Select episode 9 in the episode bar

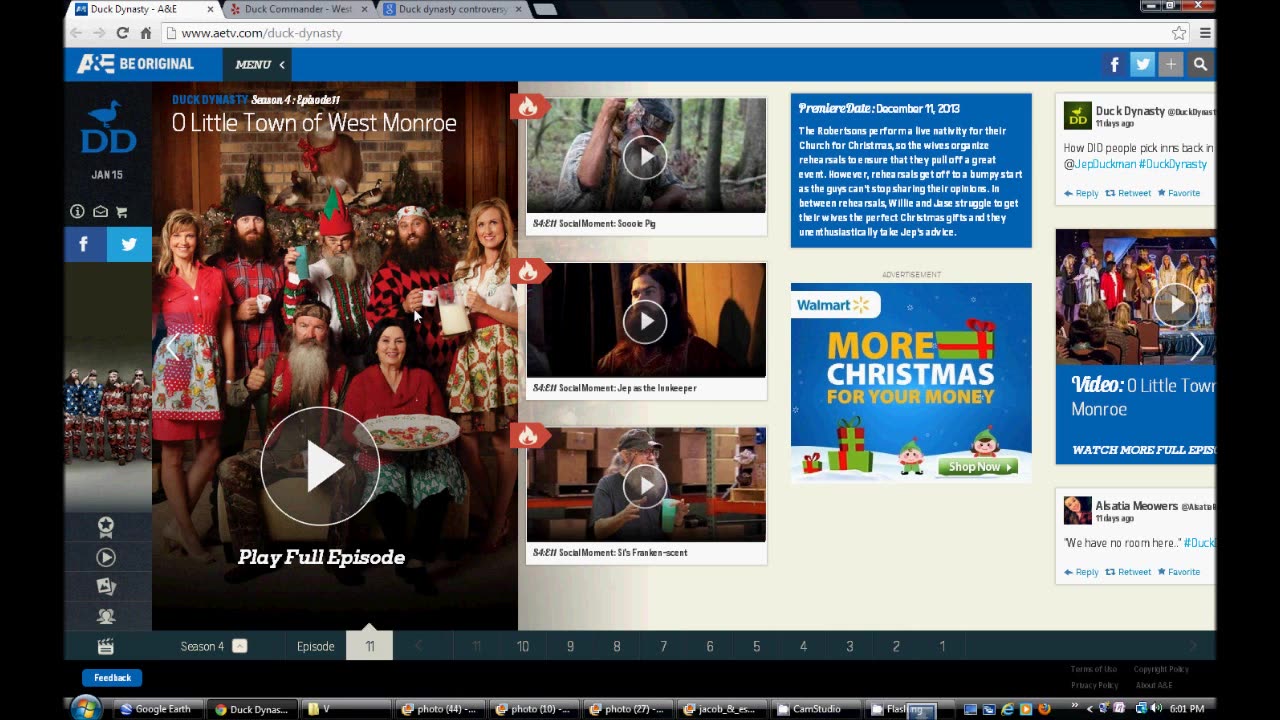[x=570, y=646]
